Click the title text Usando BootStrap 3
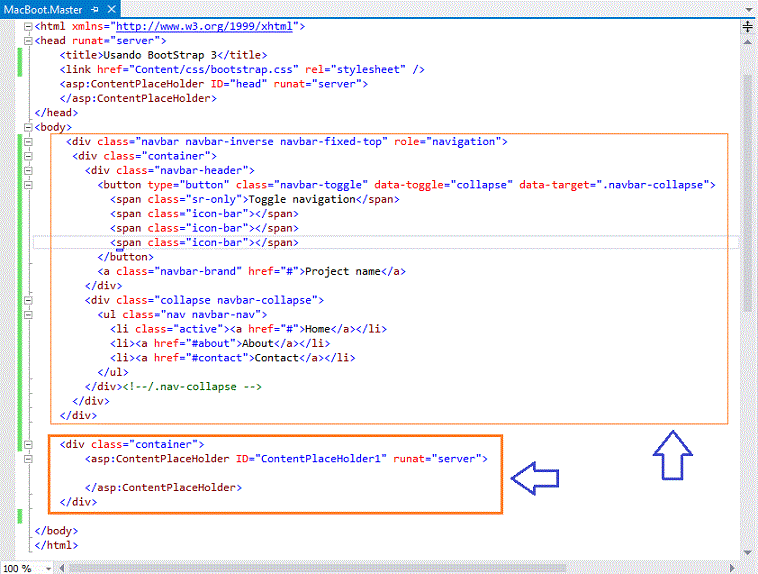This screenshot has height=574, width=758. tap(160, 55)
